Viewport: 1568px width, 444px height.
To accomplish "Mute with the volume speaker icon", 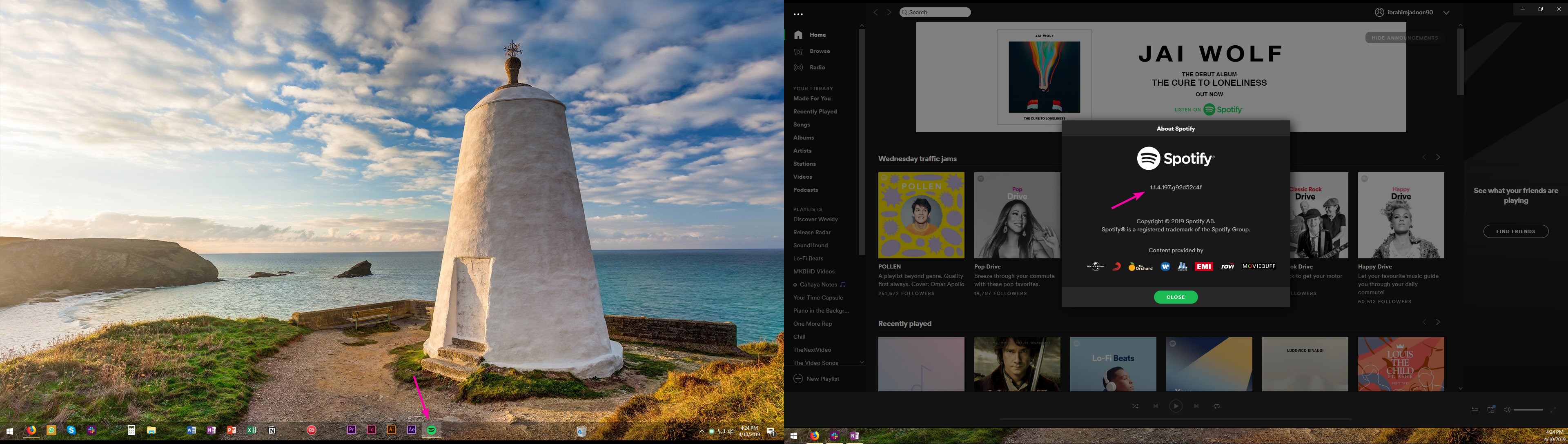I will point(1506,410).
